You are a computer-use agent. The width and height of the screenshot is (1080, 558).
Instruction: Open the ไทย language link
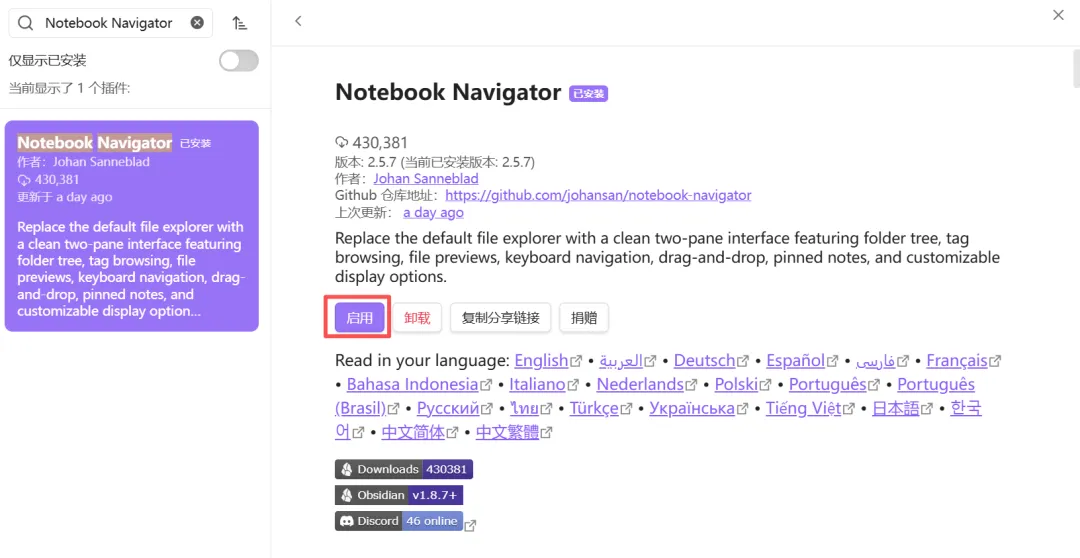[x=524, y=408]
